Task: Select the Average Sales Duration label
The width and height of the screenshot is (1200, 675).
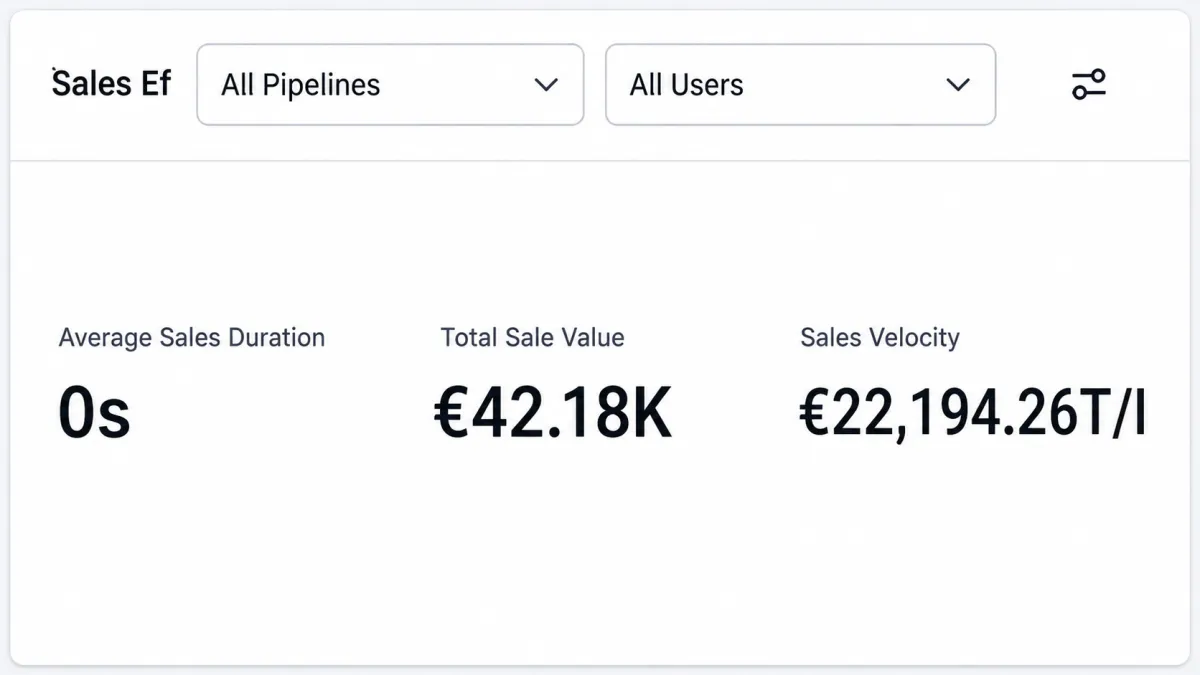Action: click(x=192, y=338)
